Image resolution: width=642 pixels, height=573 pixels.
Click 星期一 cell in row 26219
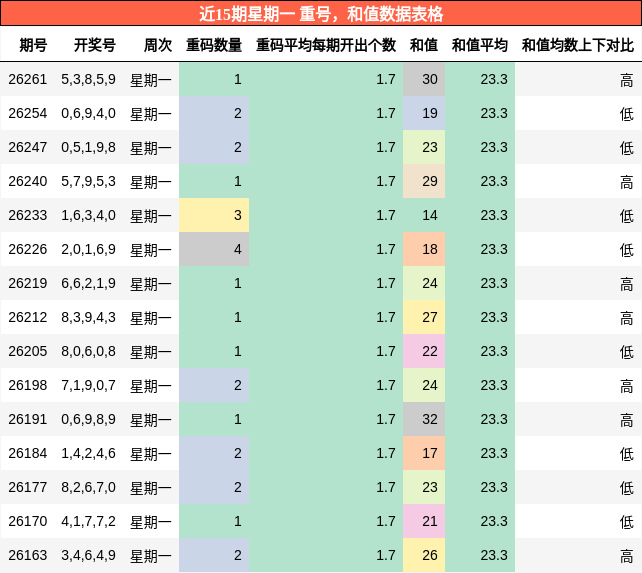(151, 284)
